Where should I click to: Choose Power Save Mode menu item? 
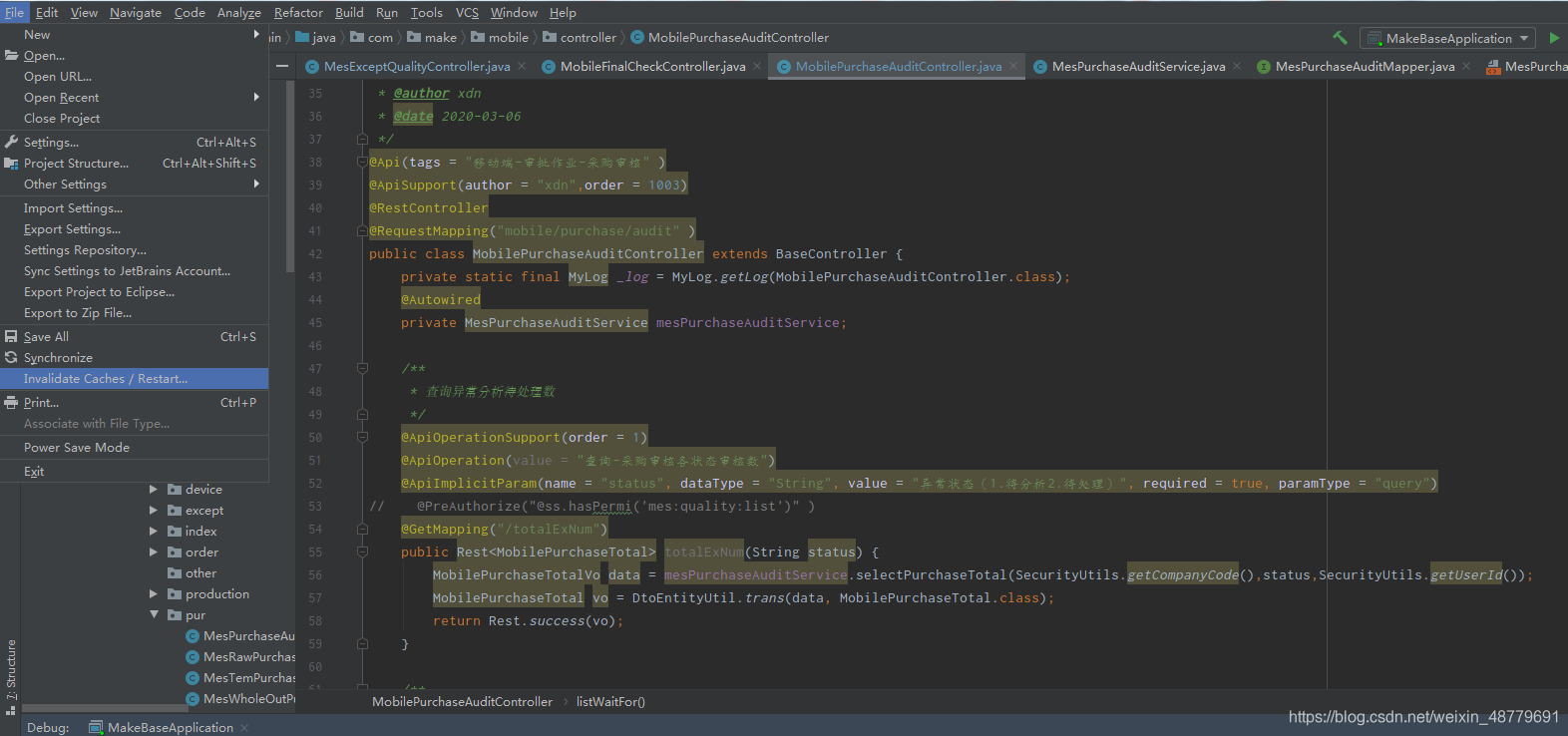coord(135,447)
